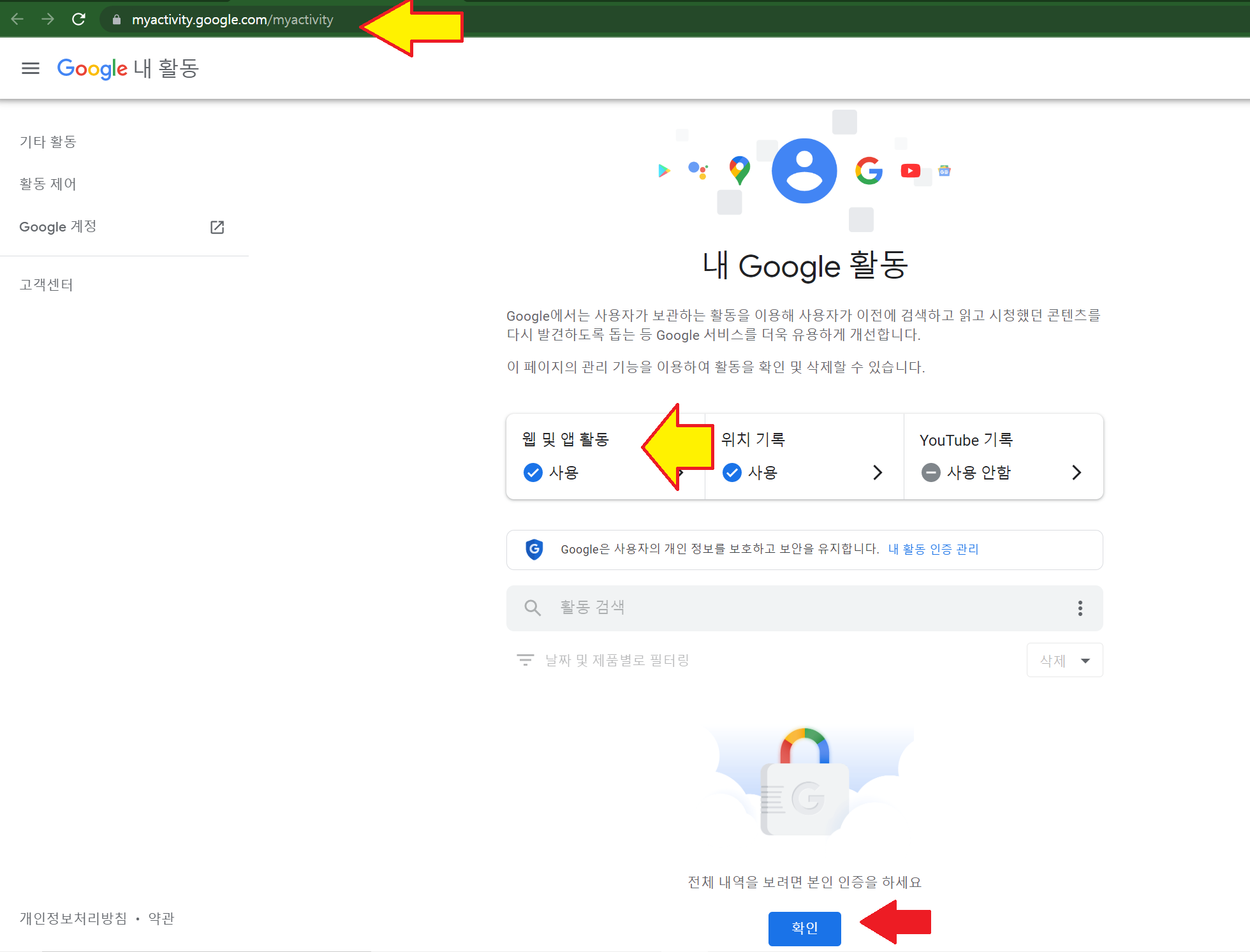This screenshot has width=1250, height=952.
Task: Expand the 위치 기록 card via its chevron
Action: click(878, 472)
